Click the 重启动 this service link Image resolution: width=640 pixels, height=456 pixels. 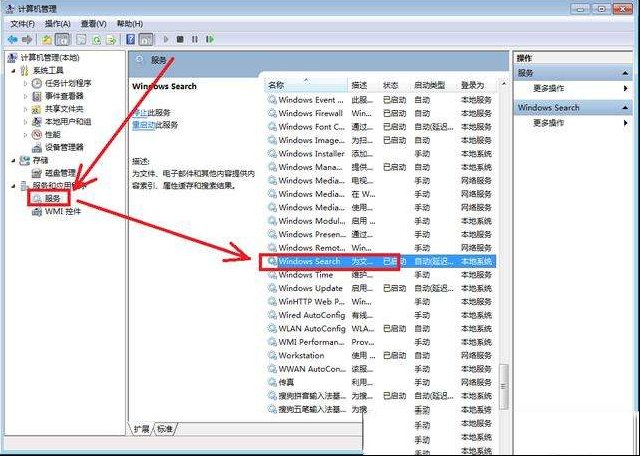click(x=143, y=125)
